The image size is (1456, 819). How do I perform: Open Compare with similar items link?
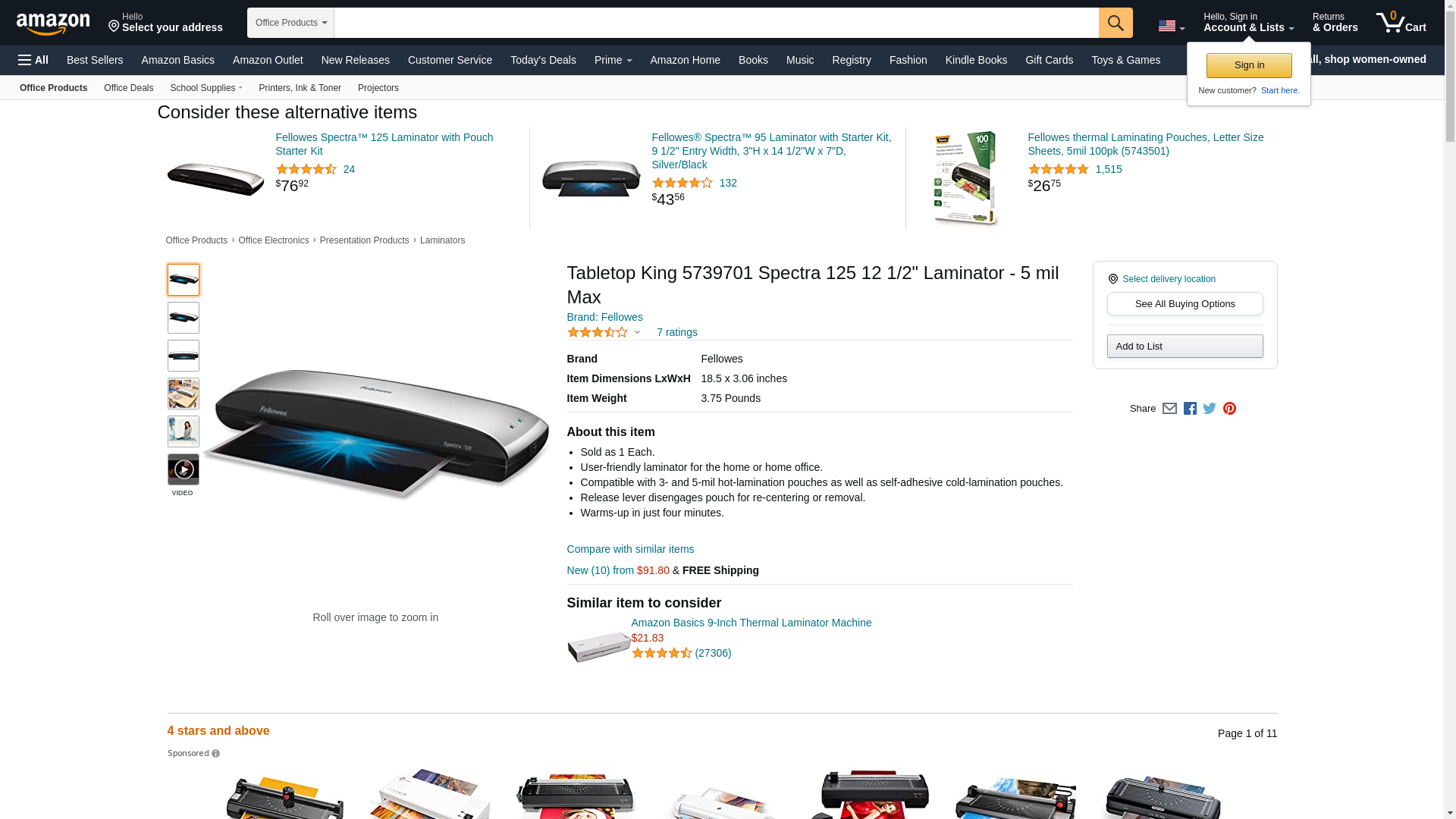tap(630, 549)
